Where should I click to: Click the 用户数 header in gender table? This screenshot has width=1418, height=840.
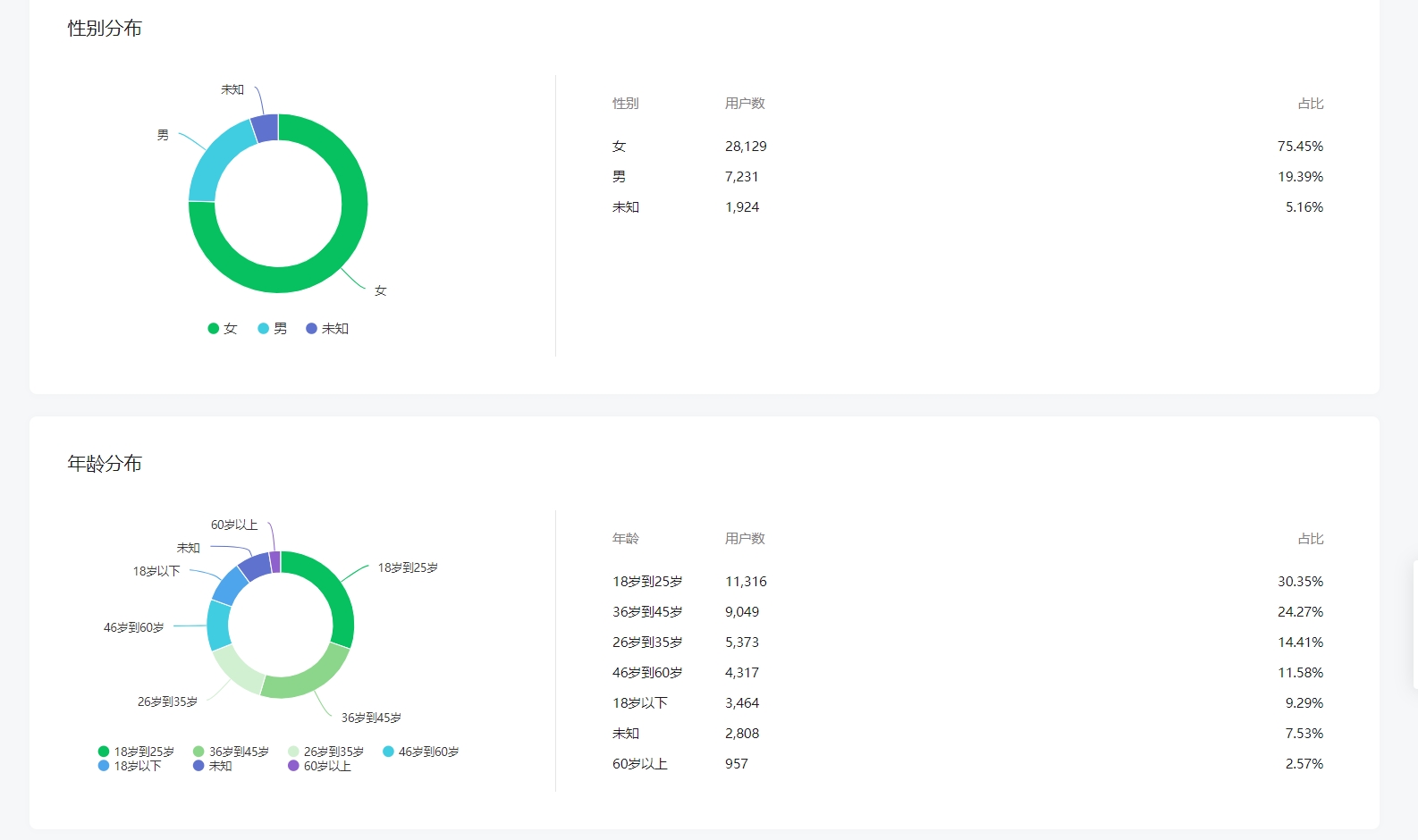coord(745,104)
